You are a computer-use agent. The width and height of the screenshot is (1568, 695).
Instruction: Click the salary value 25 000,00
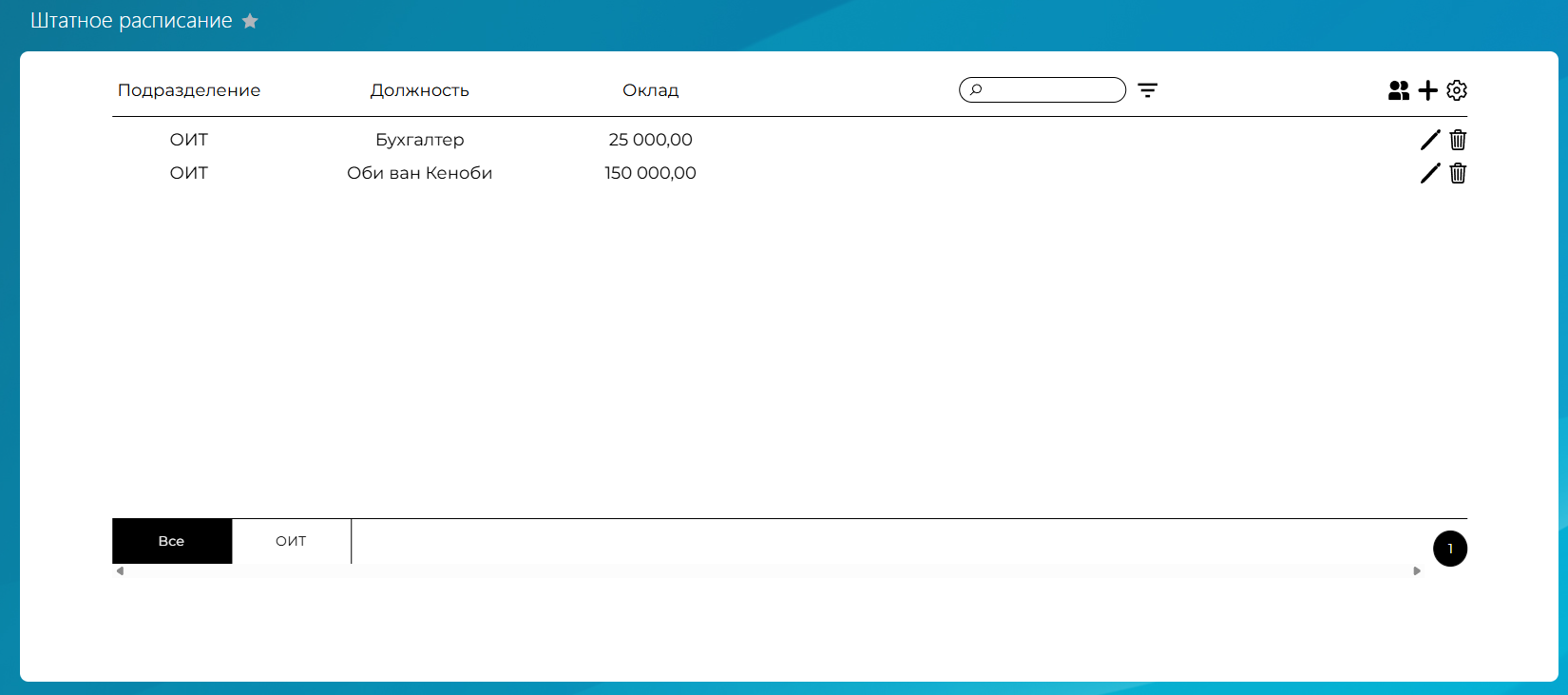point(651,140)
